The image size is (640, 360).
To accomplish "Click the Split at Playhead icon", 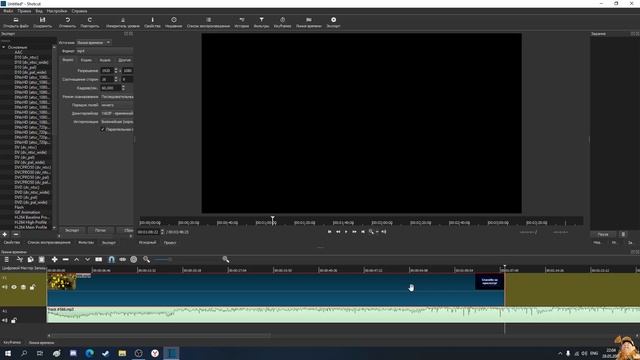I will pyautogui.click(x=98, y=260).
